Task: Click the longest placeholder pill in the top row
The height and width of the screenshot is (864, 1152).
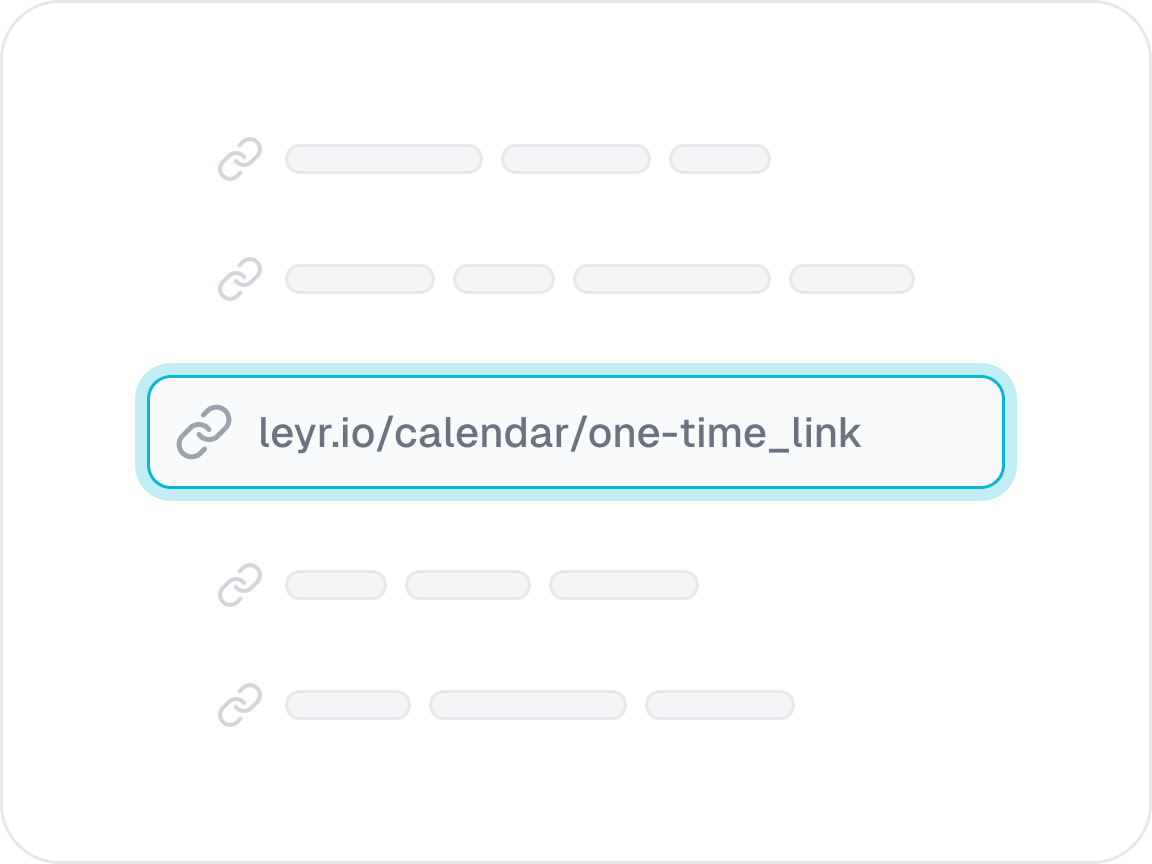Action: [384, 159]
